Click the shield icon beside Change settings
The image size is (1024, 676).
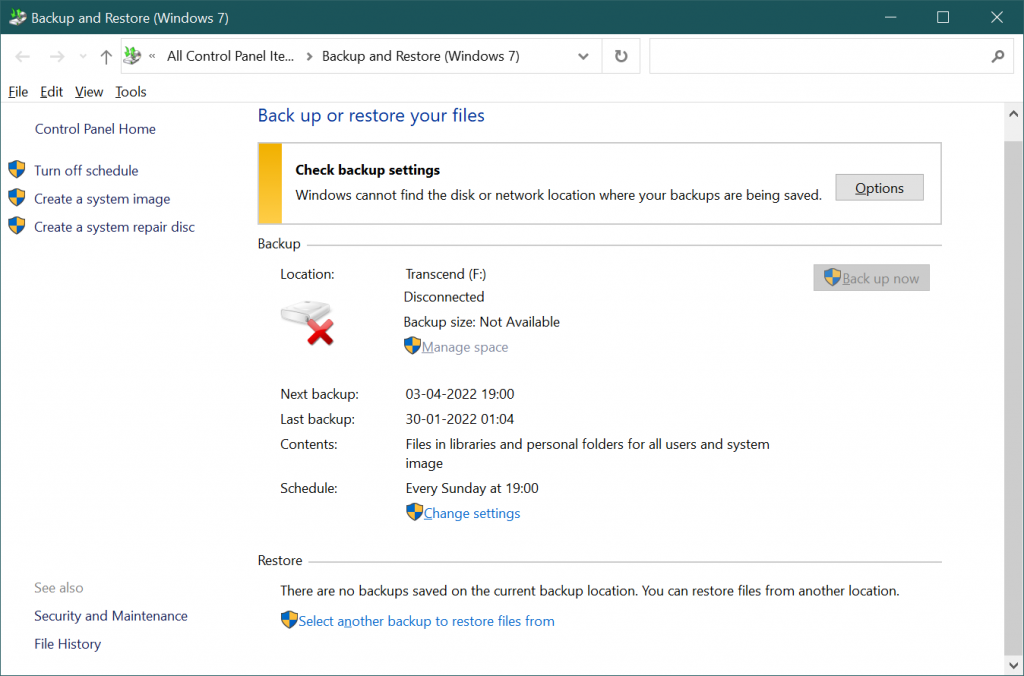coord(414,512)
